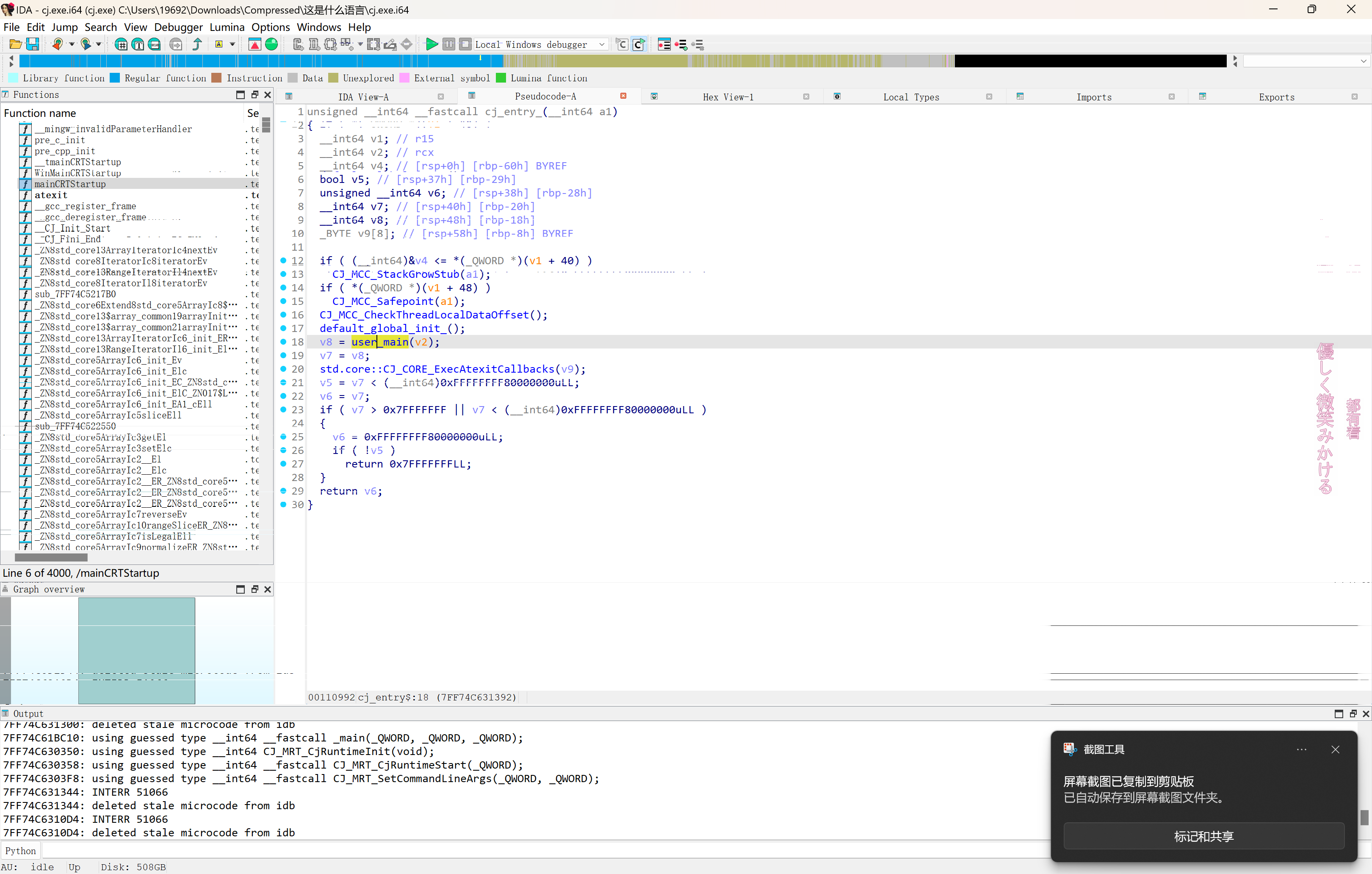Toggle breakpoint dot on line 18
Image resolution: width=1372 pixels, height=874 pixels.
pos(283,342)
